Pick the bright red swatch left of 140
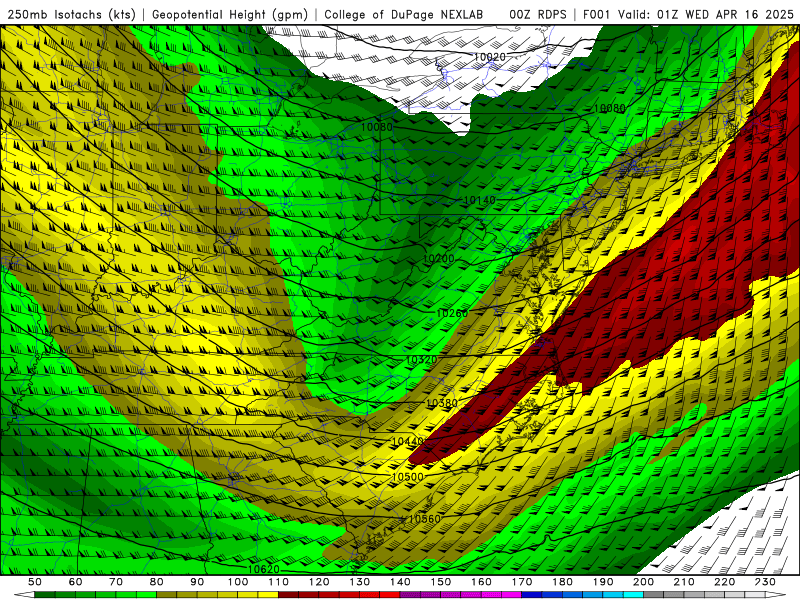 (x=390, y=595)
